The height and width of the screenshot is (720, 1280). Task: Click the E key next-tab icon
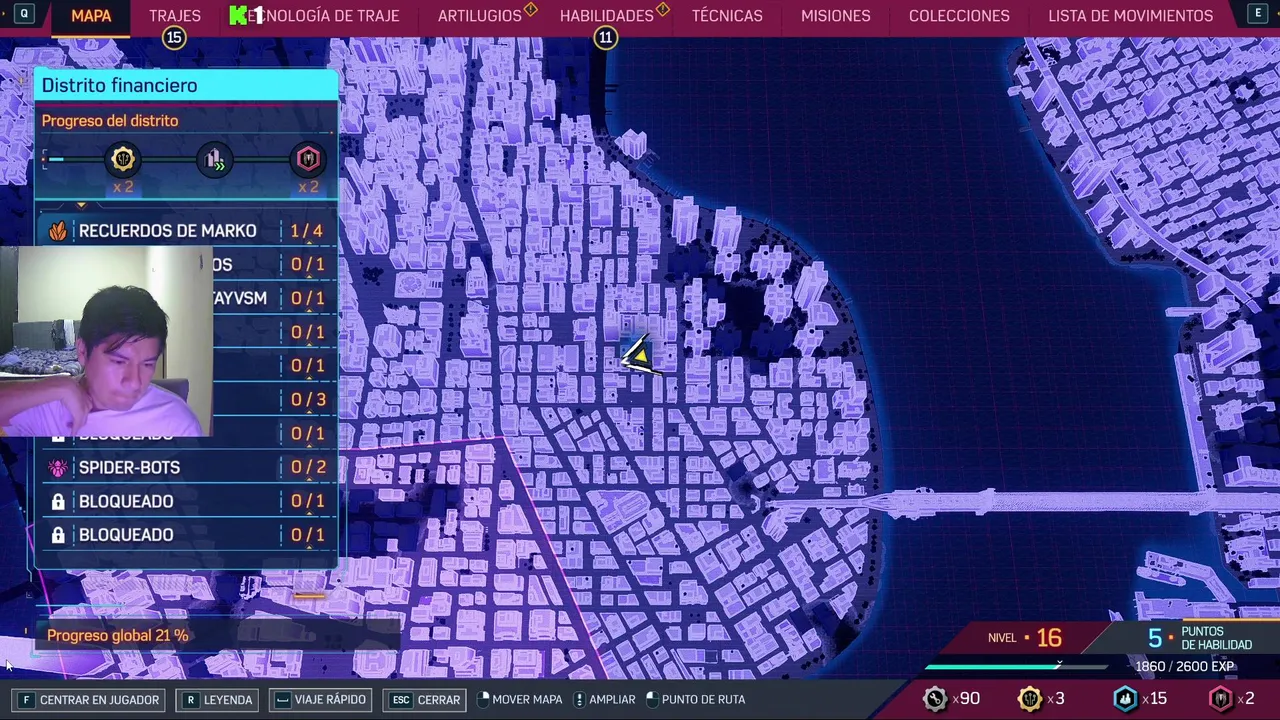pyautogui.click(x=1257, y=14)
